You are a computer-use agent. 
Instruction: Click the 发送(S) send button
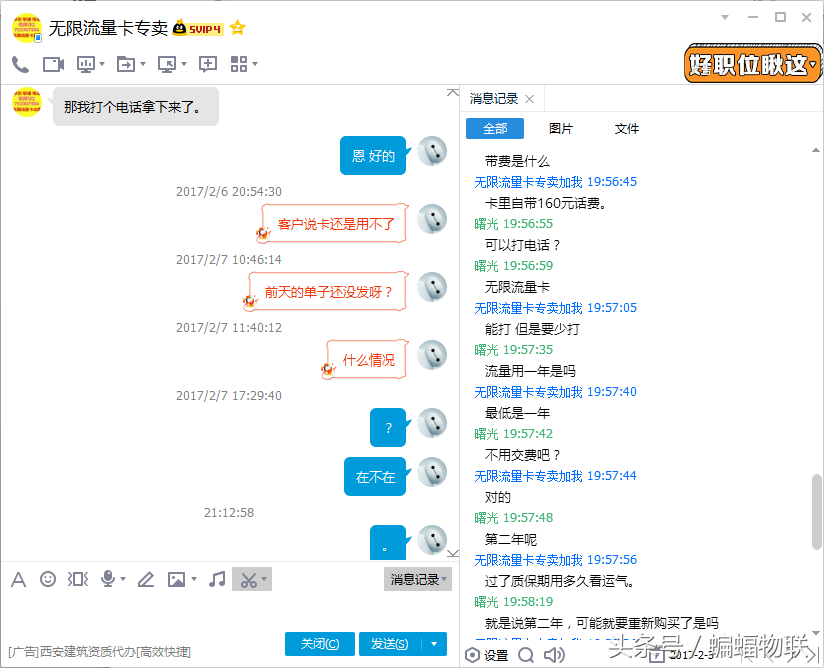tap(391, 643)
